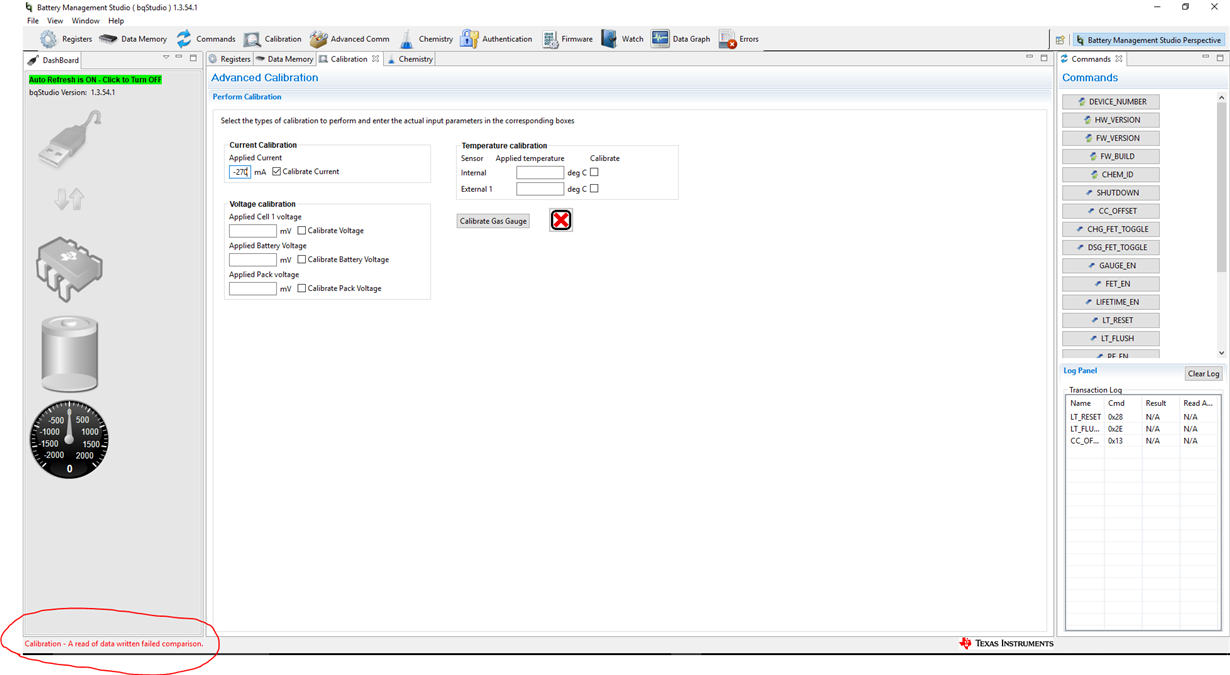Open the Window menu
The image size is (1230, 675).
(85, 21)
